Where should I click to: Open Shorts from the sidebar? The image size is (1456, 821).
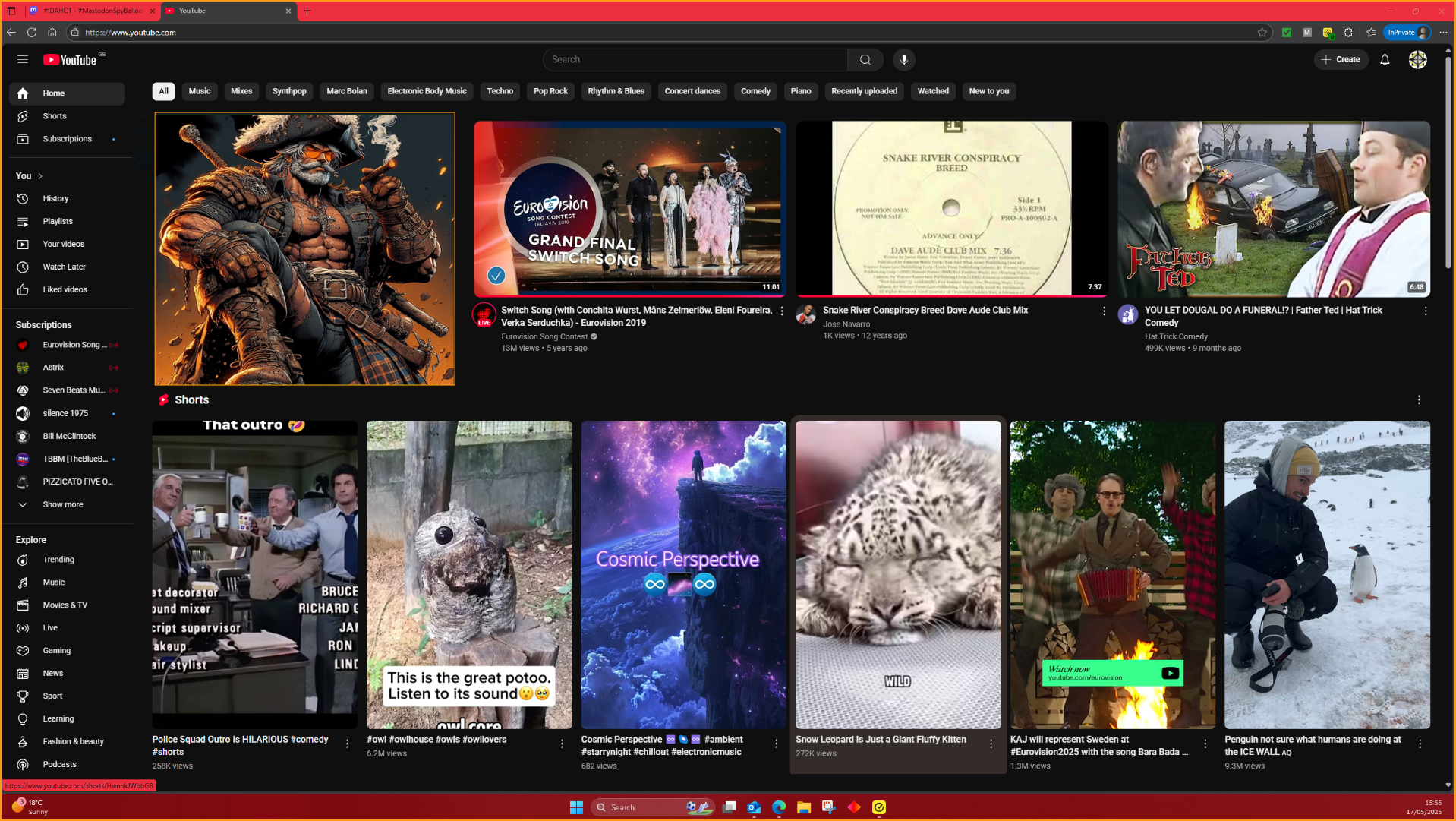54,116
